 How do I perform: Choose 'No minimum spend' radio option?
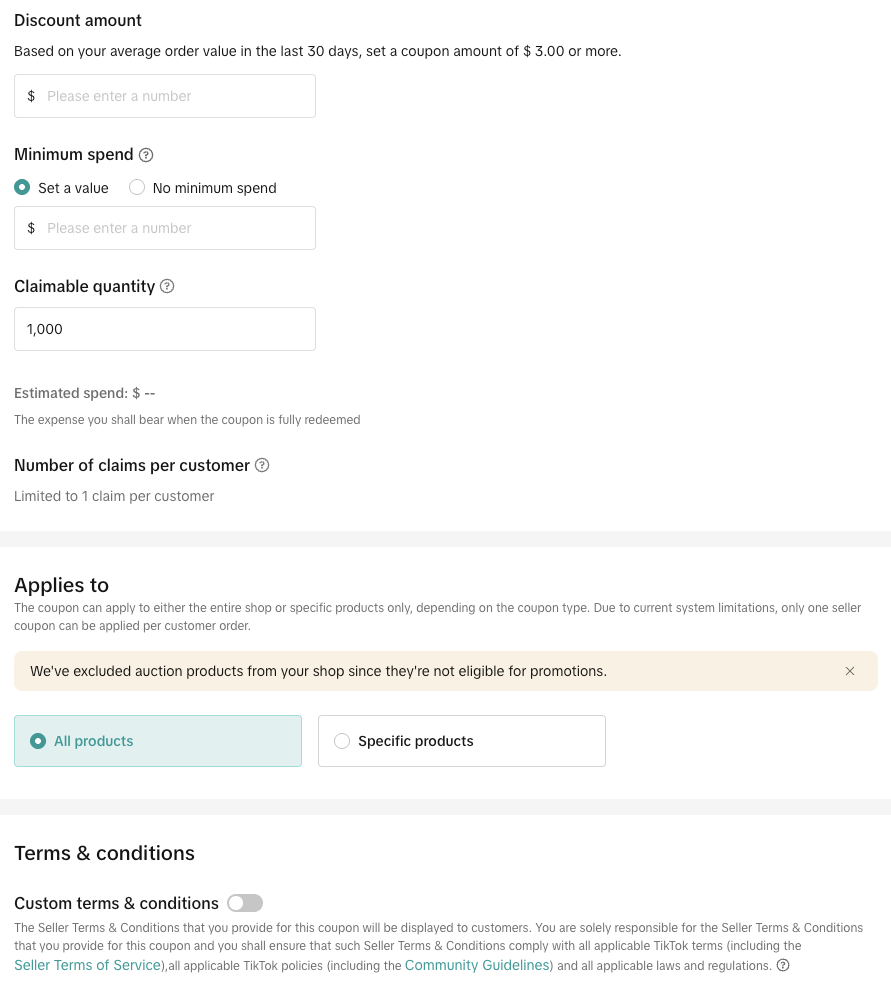pyautogui.click(x=137, y=187)
